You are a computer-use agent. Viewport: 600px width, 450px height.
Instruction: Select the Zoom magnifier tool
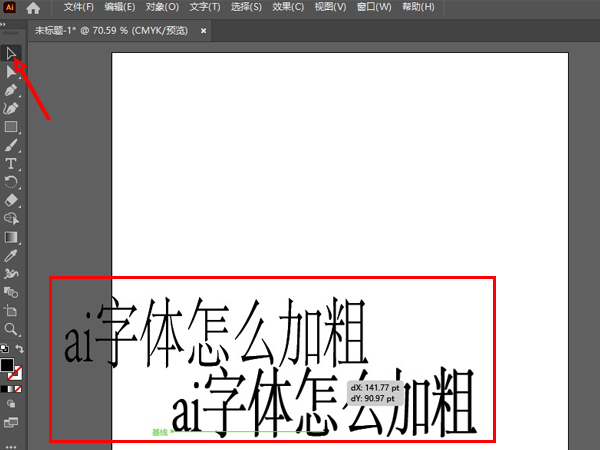[11, 328]
